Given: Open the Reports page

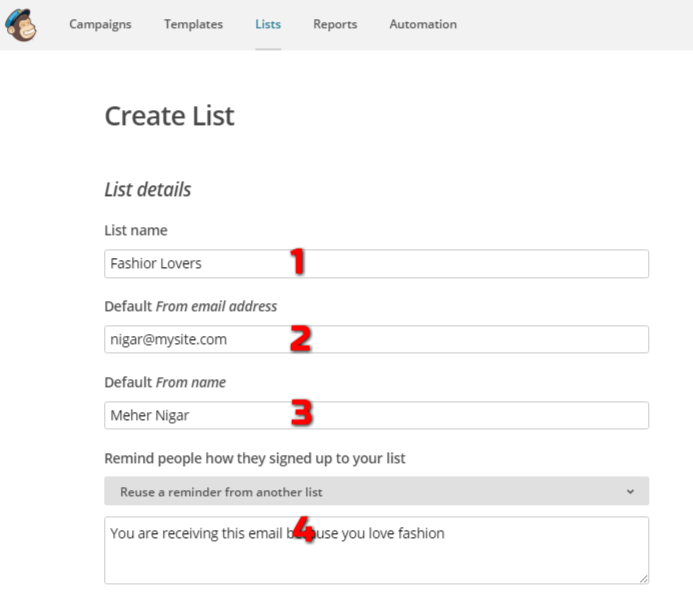Looking at the screenshot, I should (335, 24).
